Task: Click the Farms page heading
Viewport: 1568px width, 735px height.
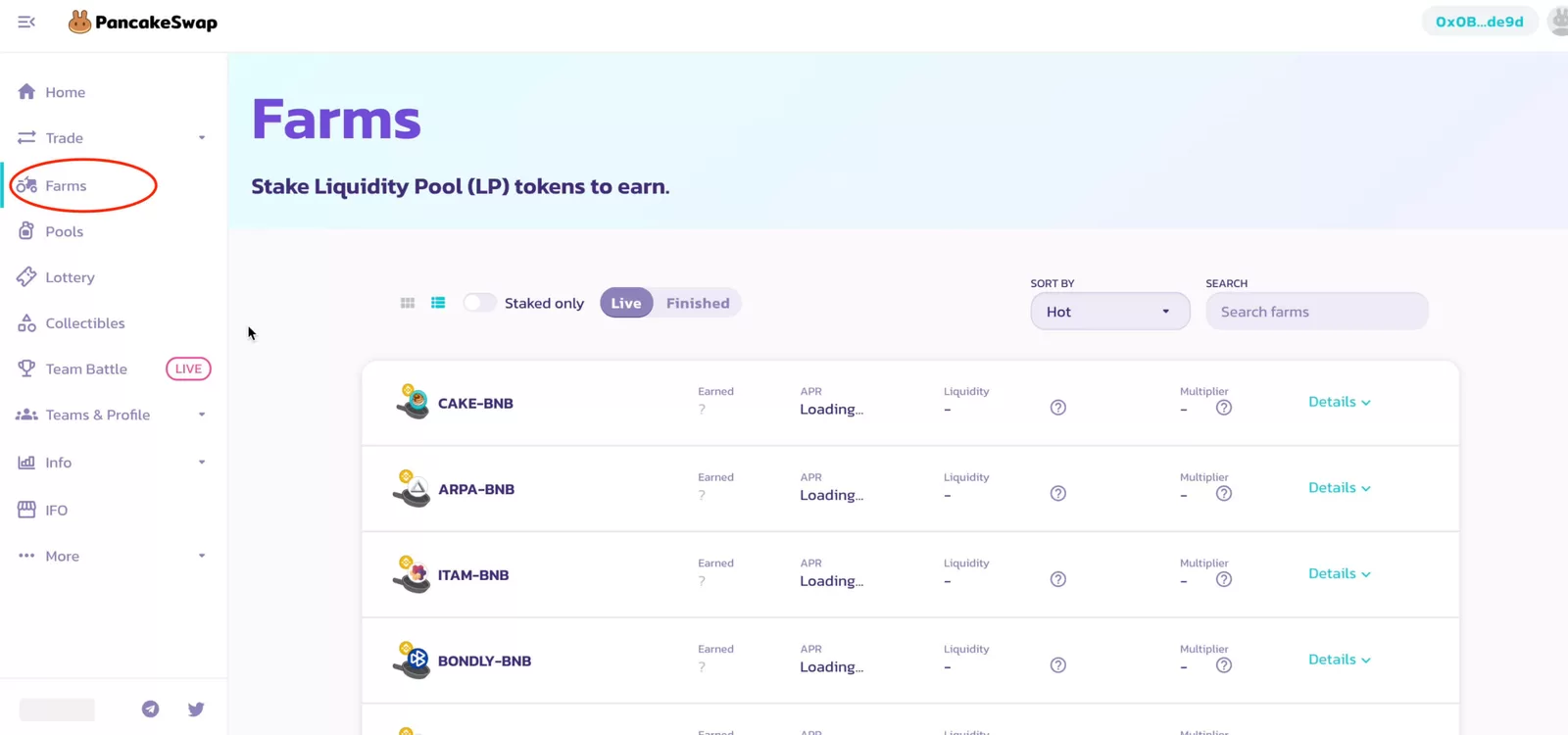Action: pyautogui.click(x=336, y=120)
